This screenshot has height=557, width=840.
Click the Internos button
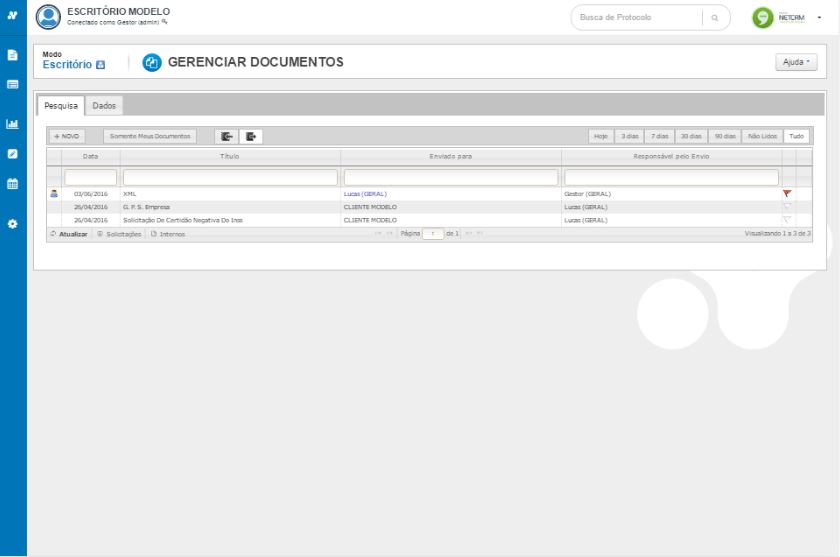(x=168, y=234)
